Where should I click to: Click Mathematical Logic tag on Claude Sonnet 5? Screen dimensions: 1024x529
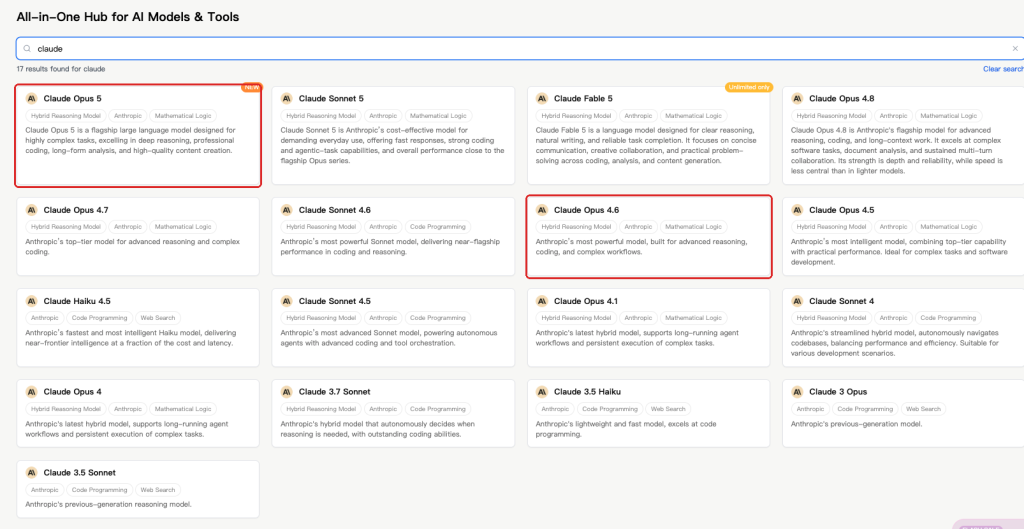[x=438, y=116]
